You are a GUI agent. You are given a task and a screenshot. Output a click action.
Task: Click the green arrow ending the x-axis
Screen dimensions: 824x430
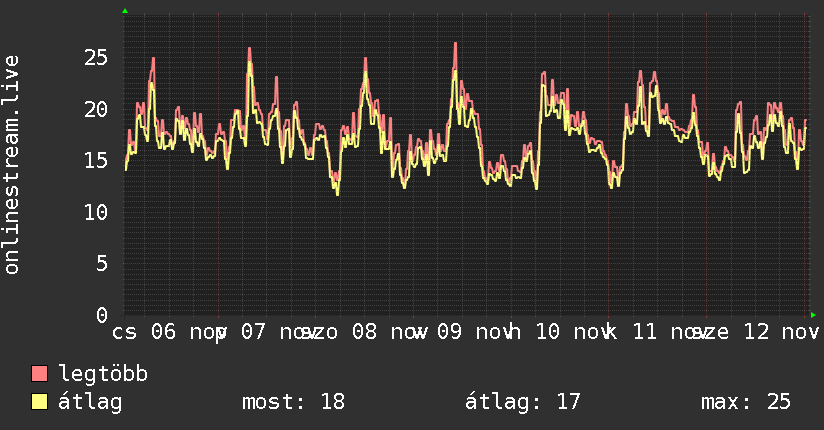(813, 315)
